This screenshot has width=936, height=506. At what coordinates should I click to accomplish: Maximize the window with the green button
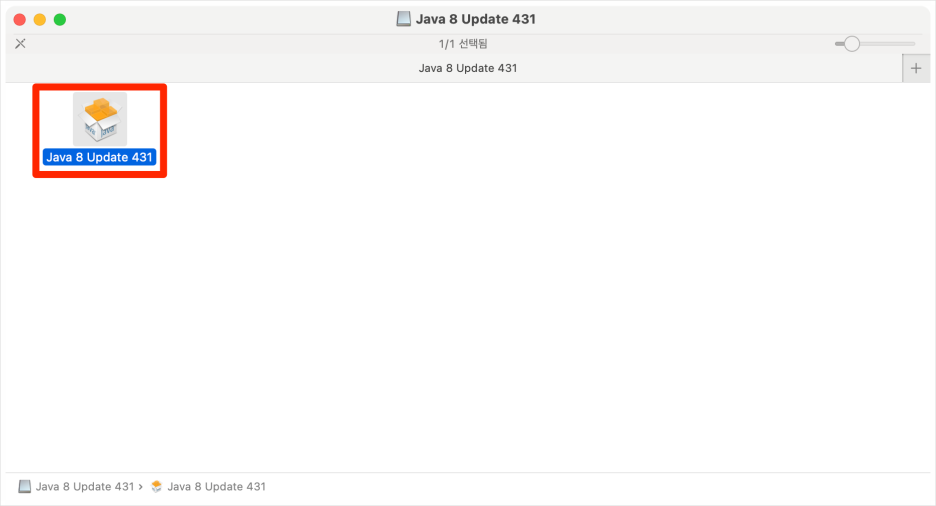point(60,20)
